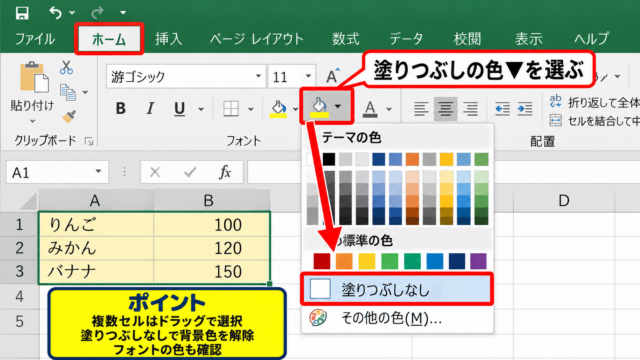Click the Increase Font Size icon

333,76
